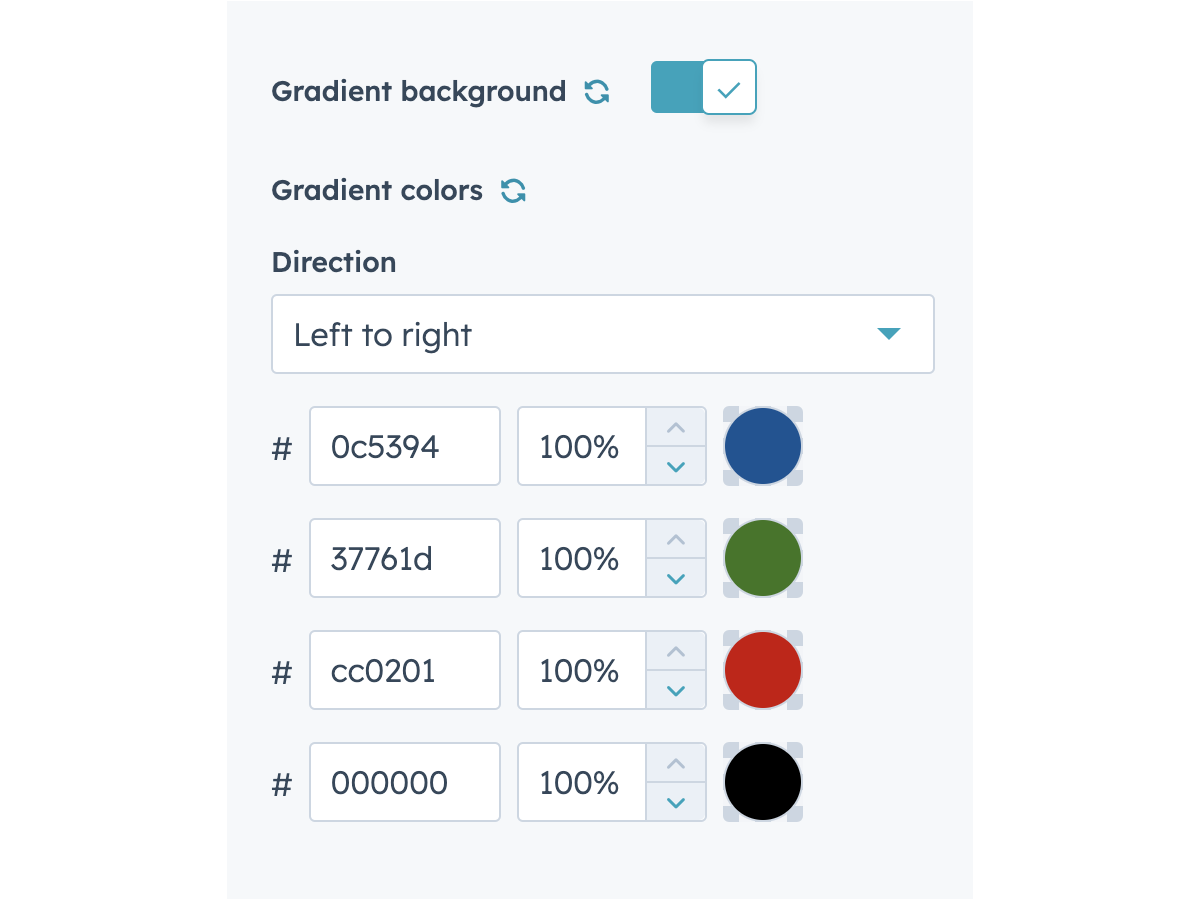Click the 100% field on the black color row
The width and height of the screenshot is (1201, 901).
click(581, 782)
